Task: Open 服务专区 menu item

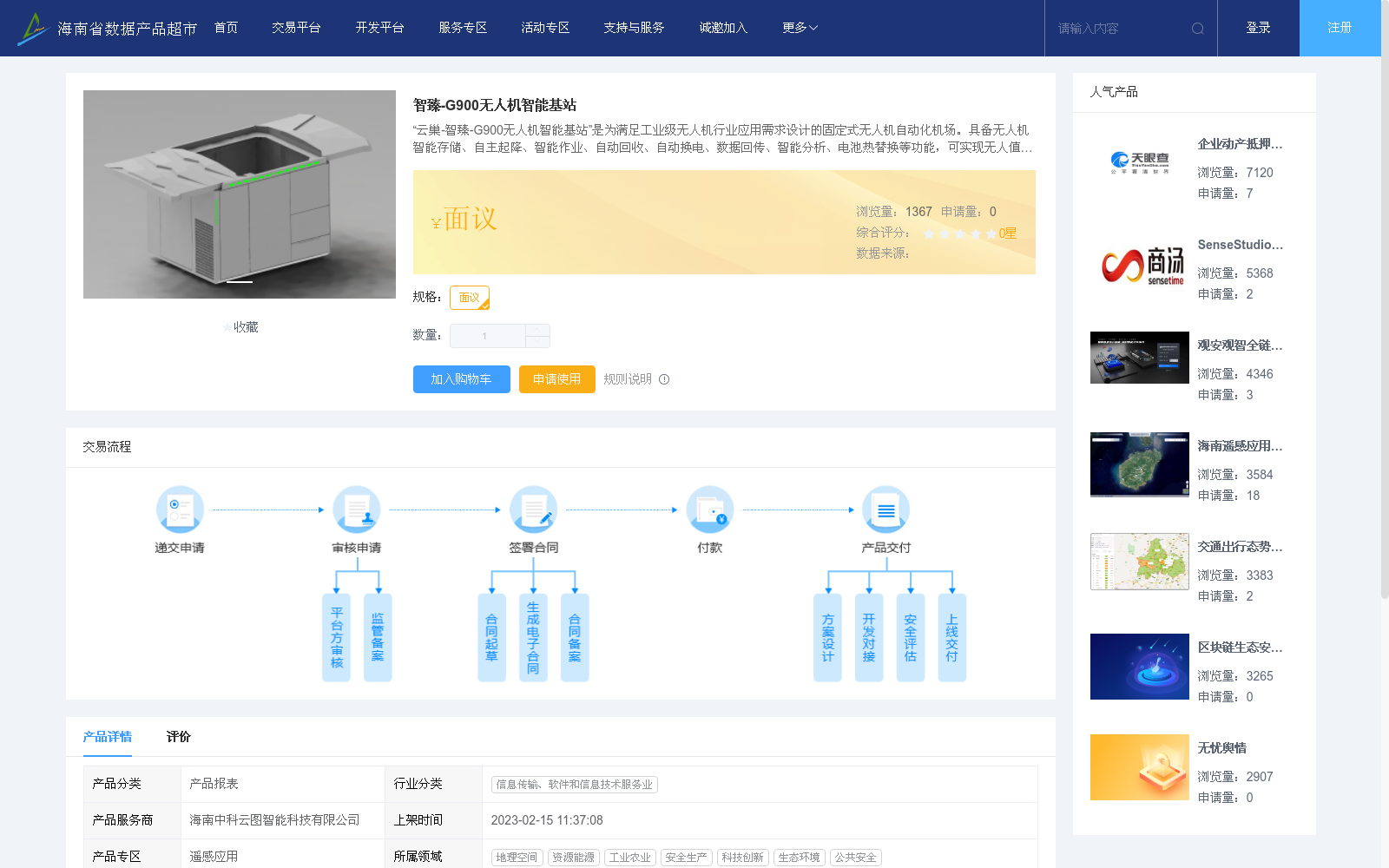Action: [463, 28]
